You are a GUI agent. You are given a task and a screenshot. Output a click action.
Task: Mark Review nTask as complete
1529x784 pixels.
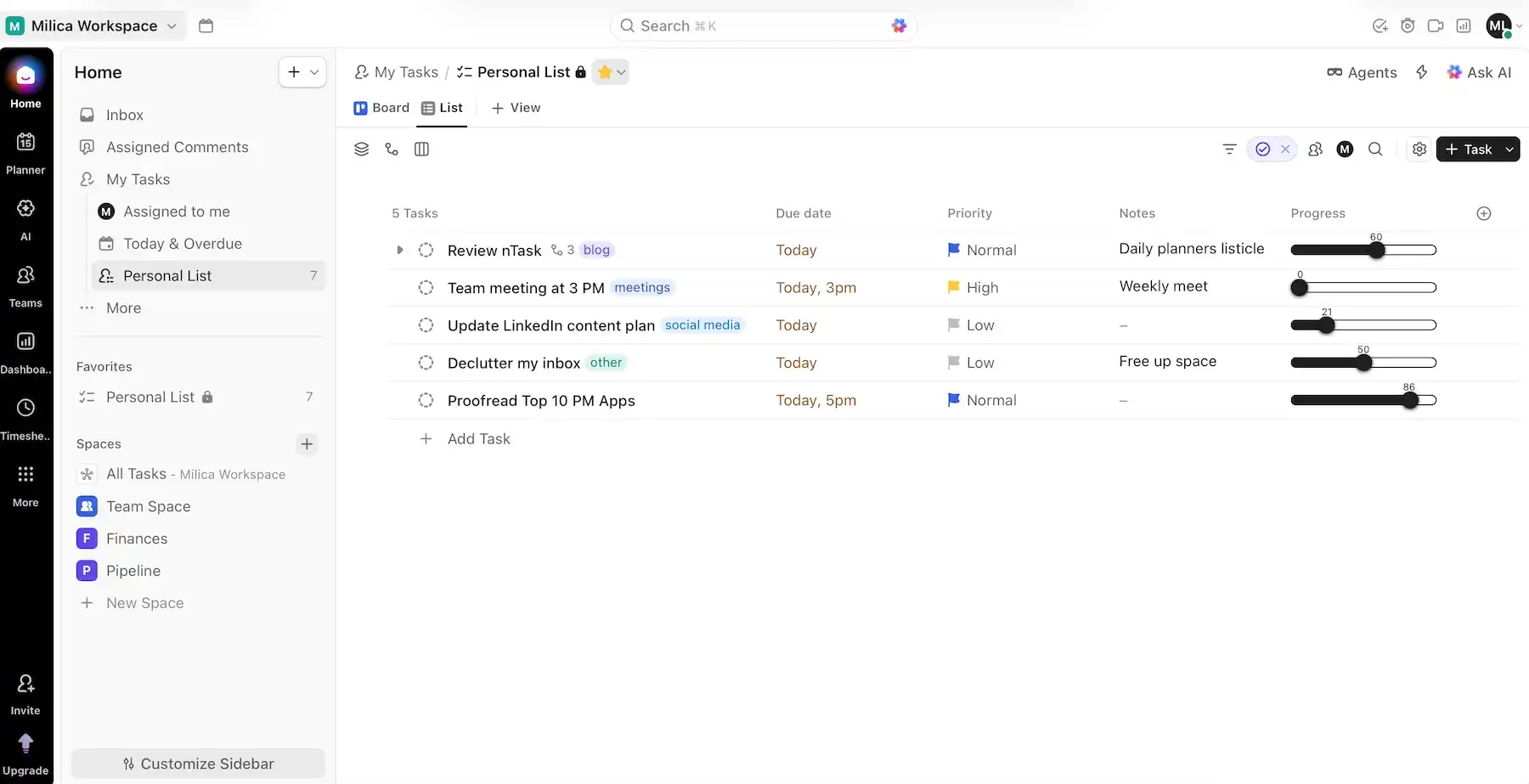(426, 250)
